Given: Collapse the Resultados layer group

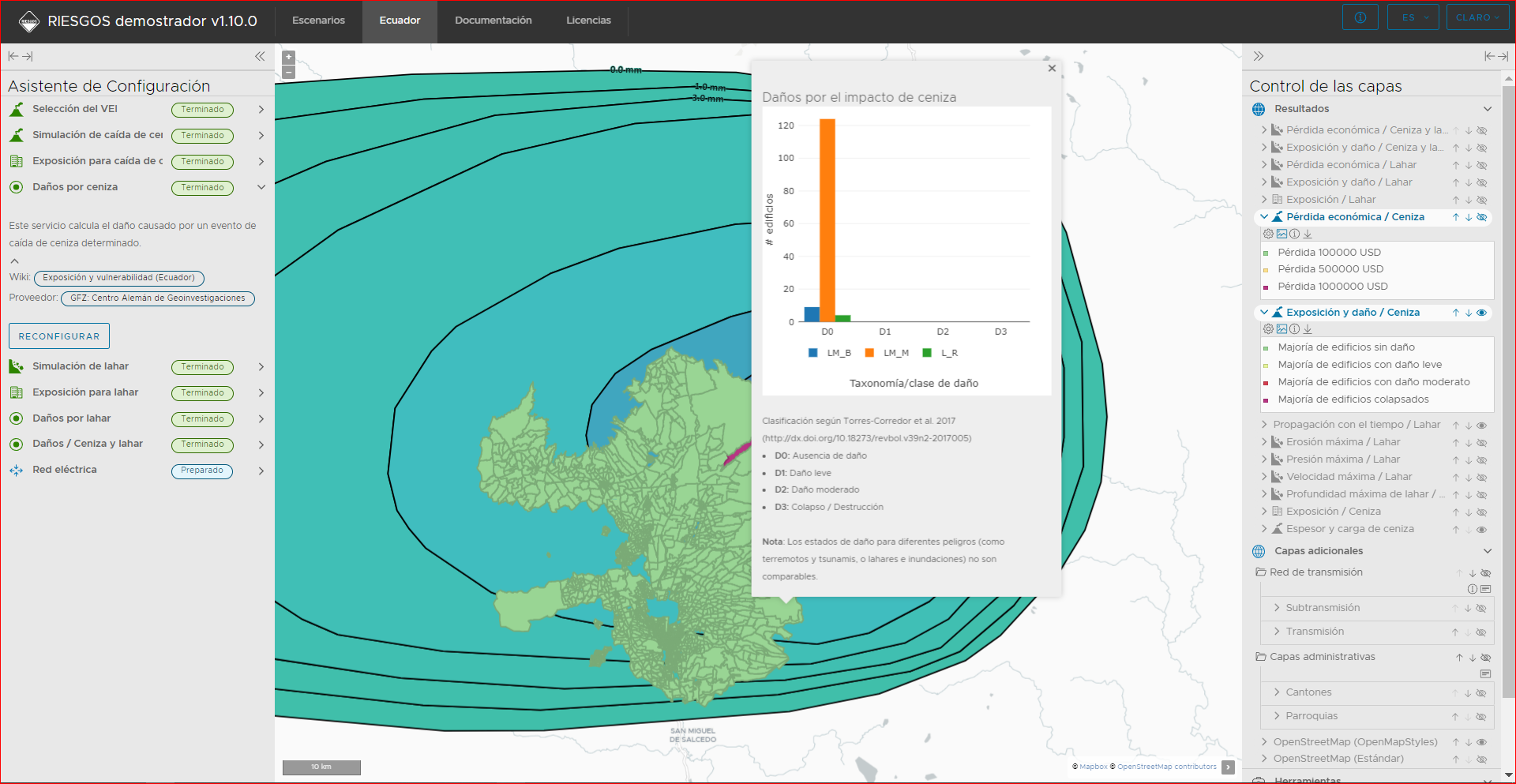Looking at the screenshot, I should pyautogui.click(x=1488, y=109).
